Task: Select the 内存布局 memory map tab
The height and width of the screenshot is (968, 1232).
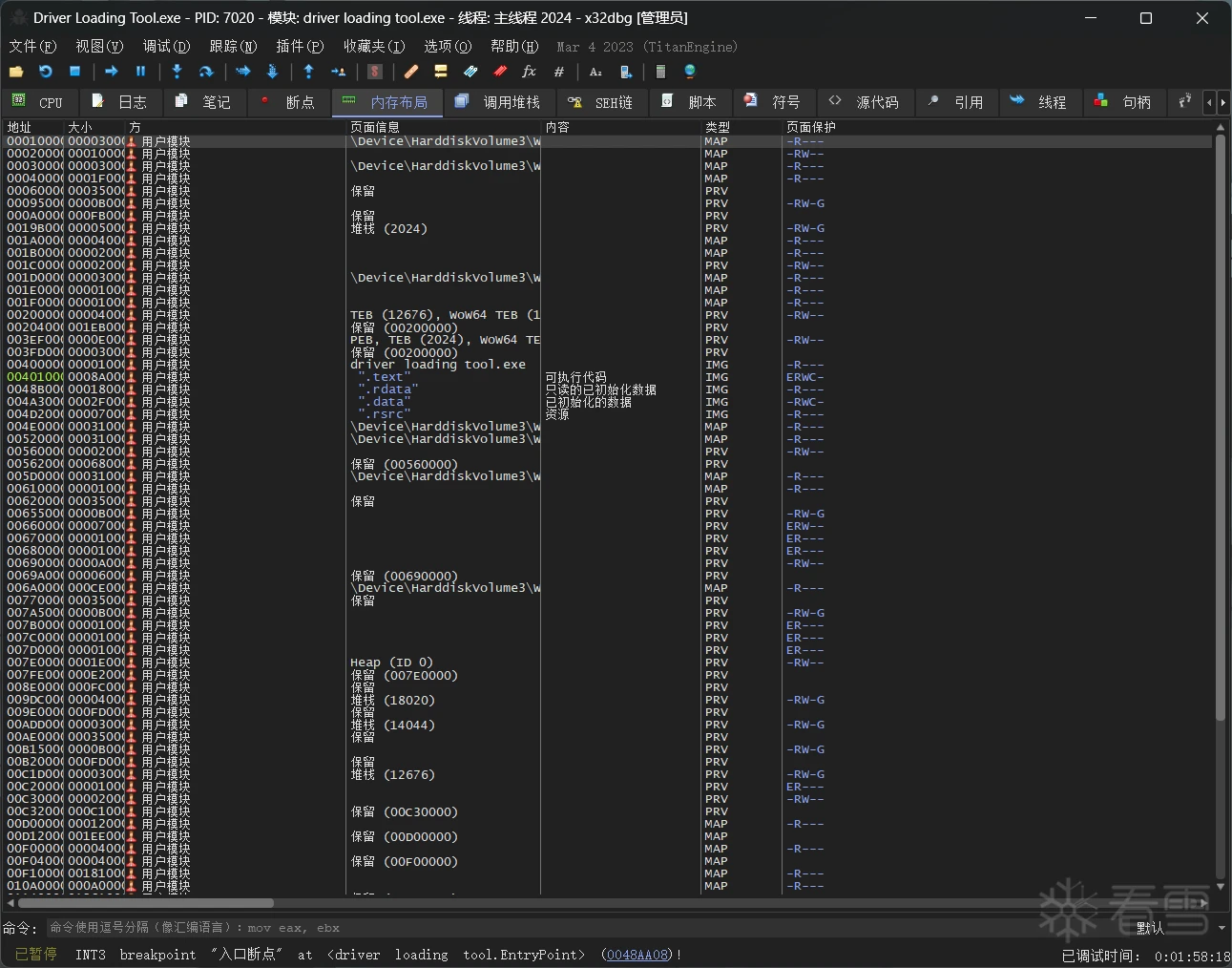Action: click(x=386, y=102)
